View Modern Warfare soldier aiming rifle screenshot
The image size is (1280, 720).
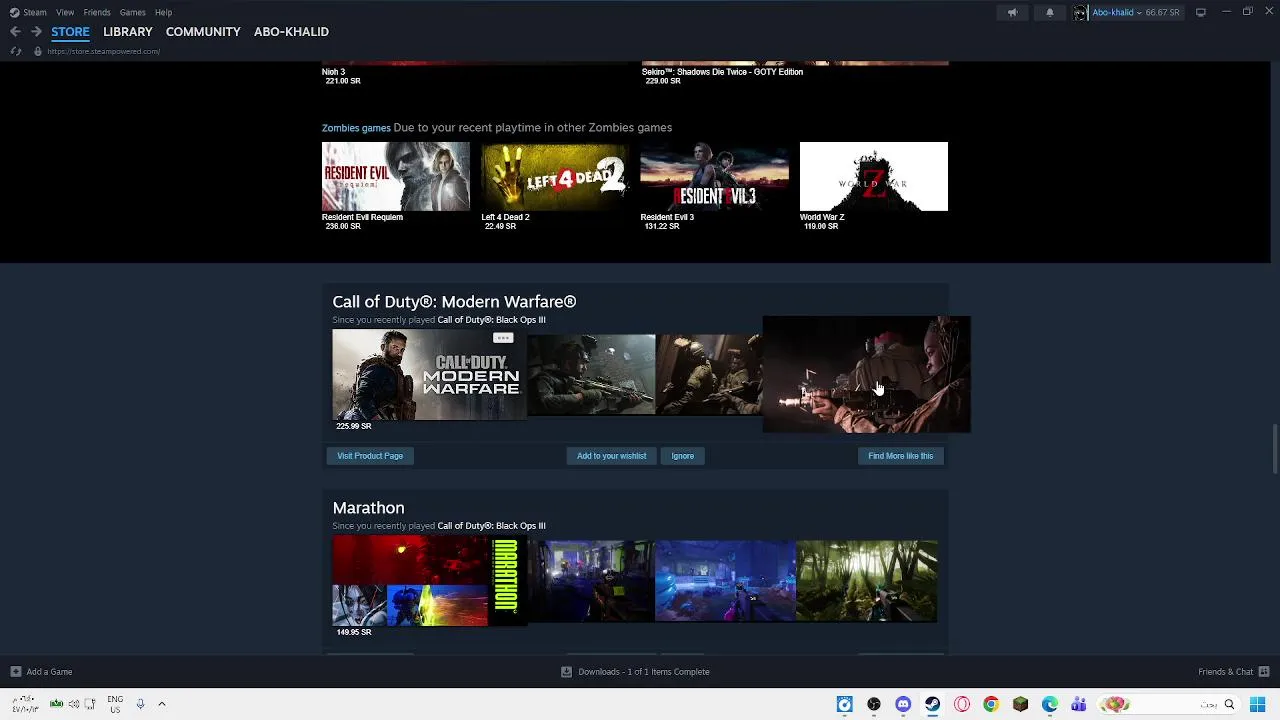coord(591,374)
